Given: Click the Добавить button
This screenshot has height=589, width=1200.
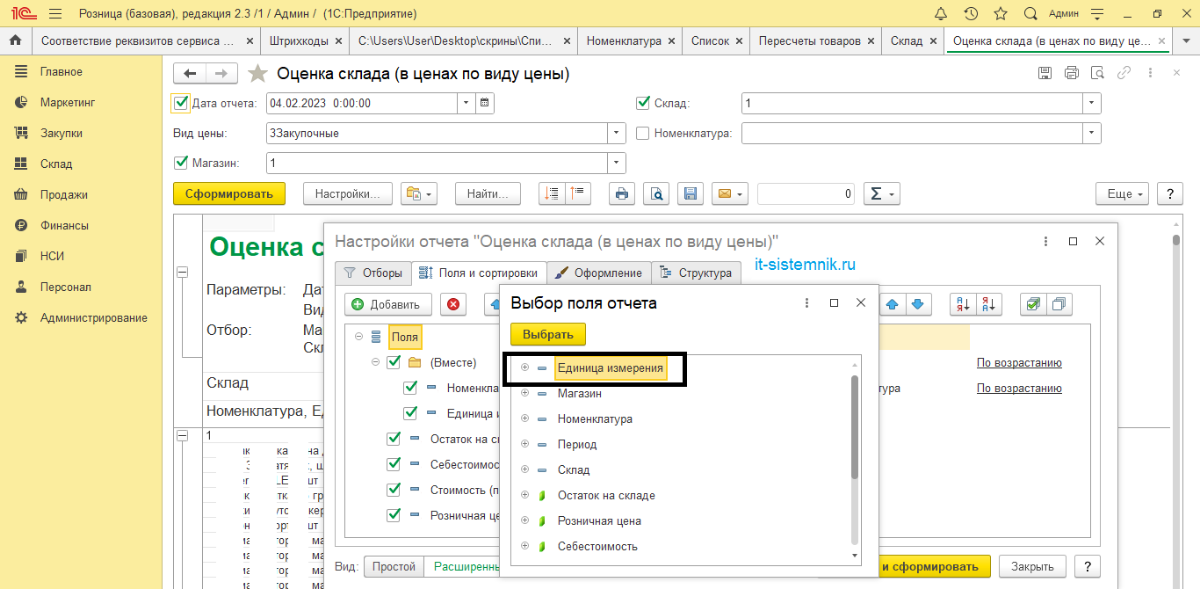Looking at the screenshot, I should pyautogui.click(x=388, y=304).
